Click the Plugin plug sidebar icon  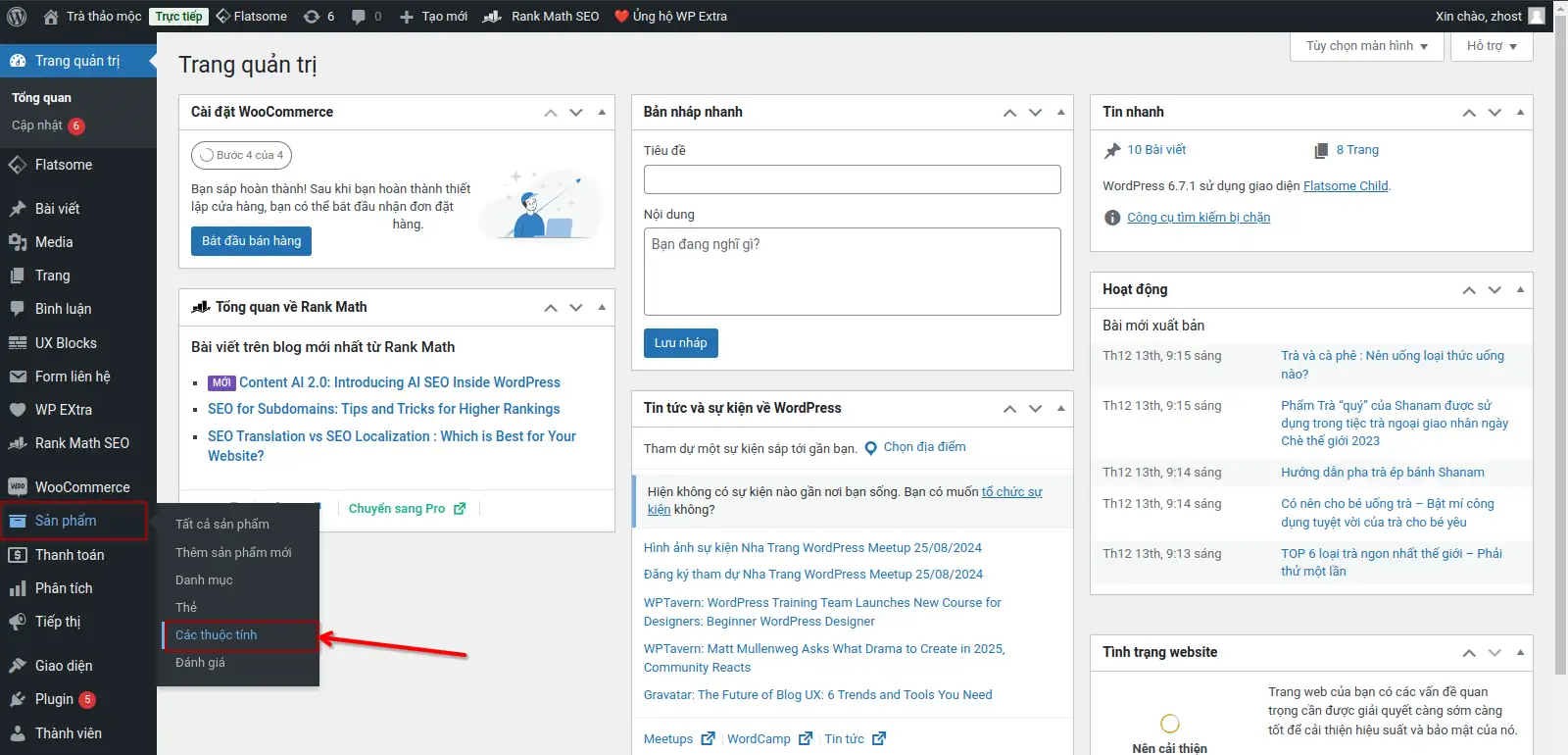coord(18,699)
